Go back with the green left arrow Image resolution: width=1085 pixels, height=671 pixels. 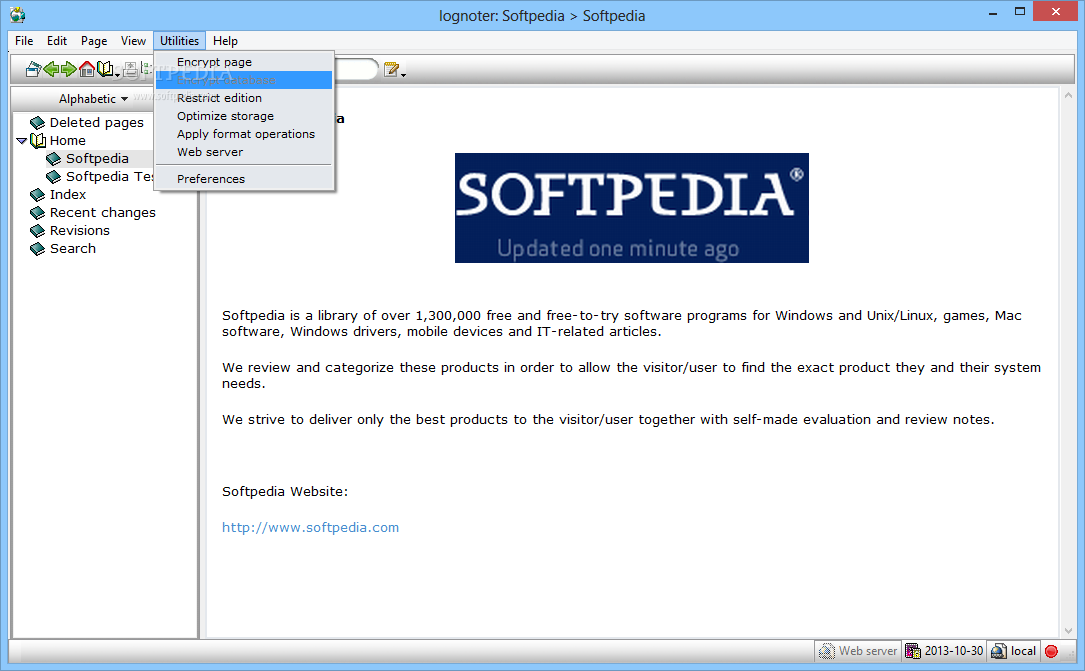click(51, 69)
